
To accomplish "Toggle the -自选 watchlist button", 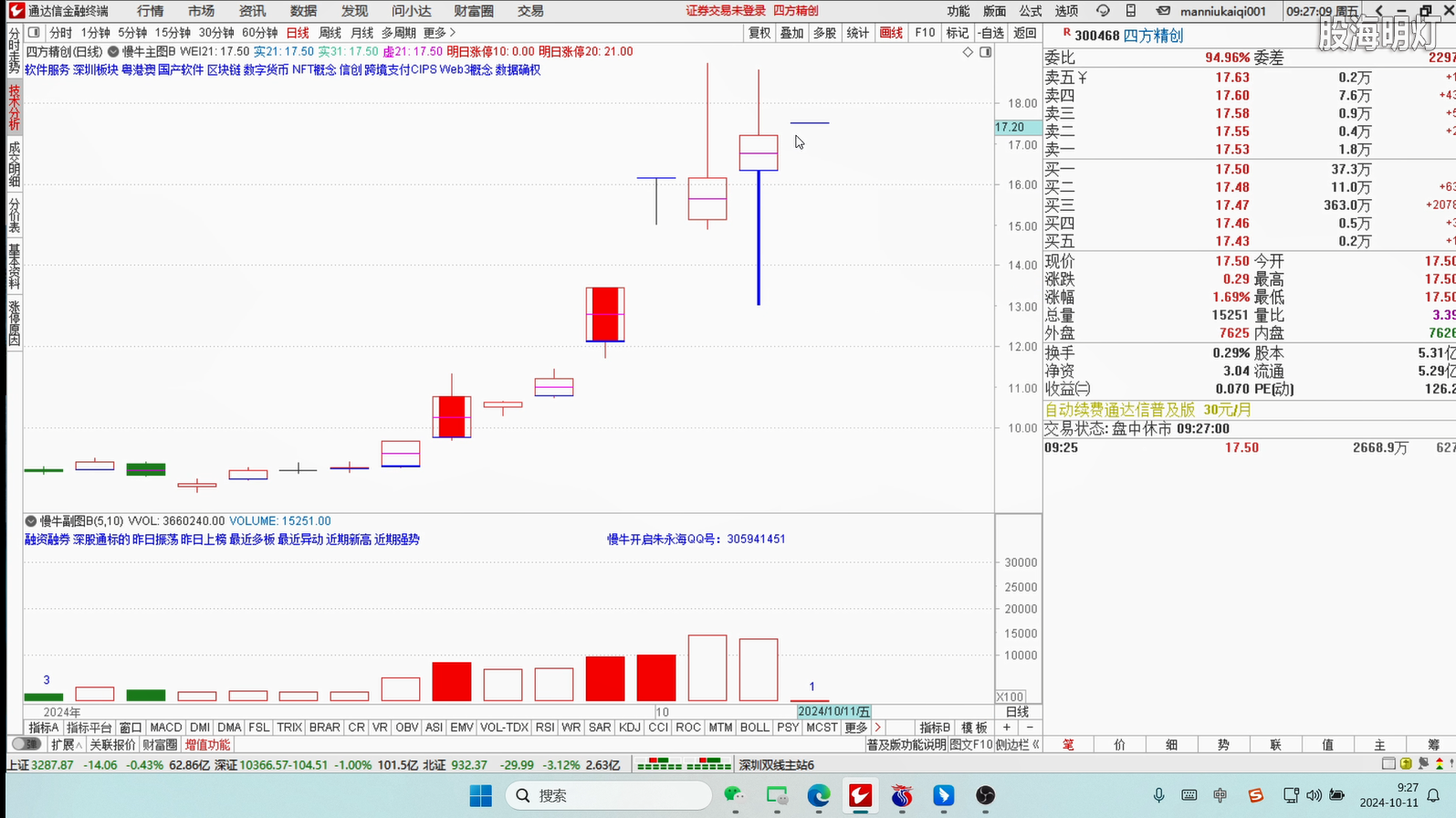I will point(991,33).
